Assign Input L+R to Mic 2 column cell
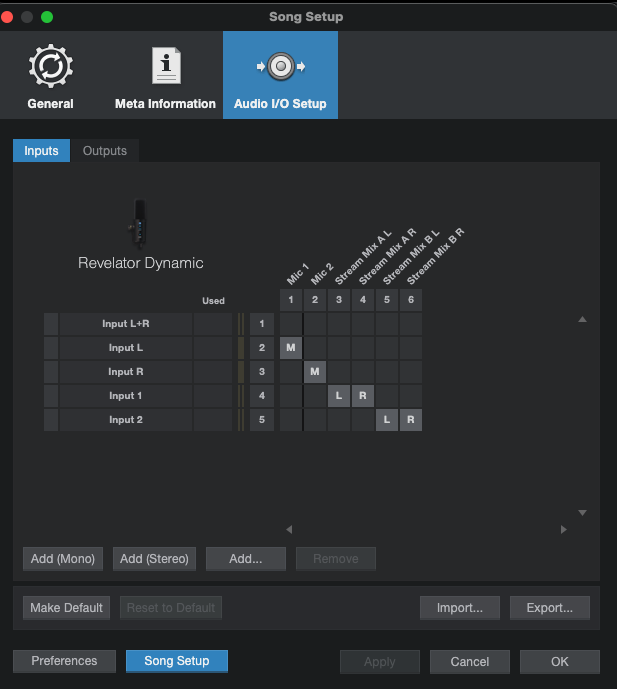The height and width of the screenshot is (689, 617). (x=315, y=324)
